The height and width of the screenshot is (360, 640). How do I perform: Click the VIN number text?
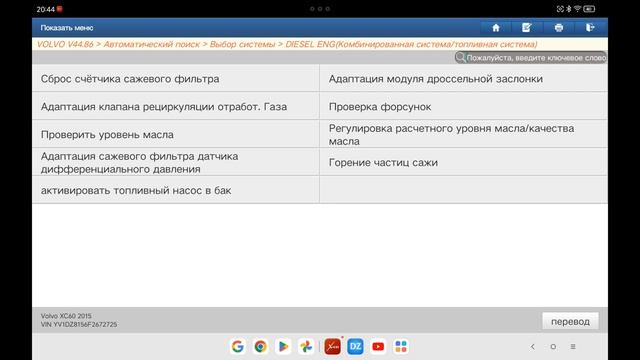point(79,324)
